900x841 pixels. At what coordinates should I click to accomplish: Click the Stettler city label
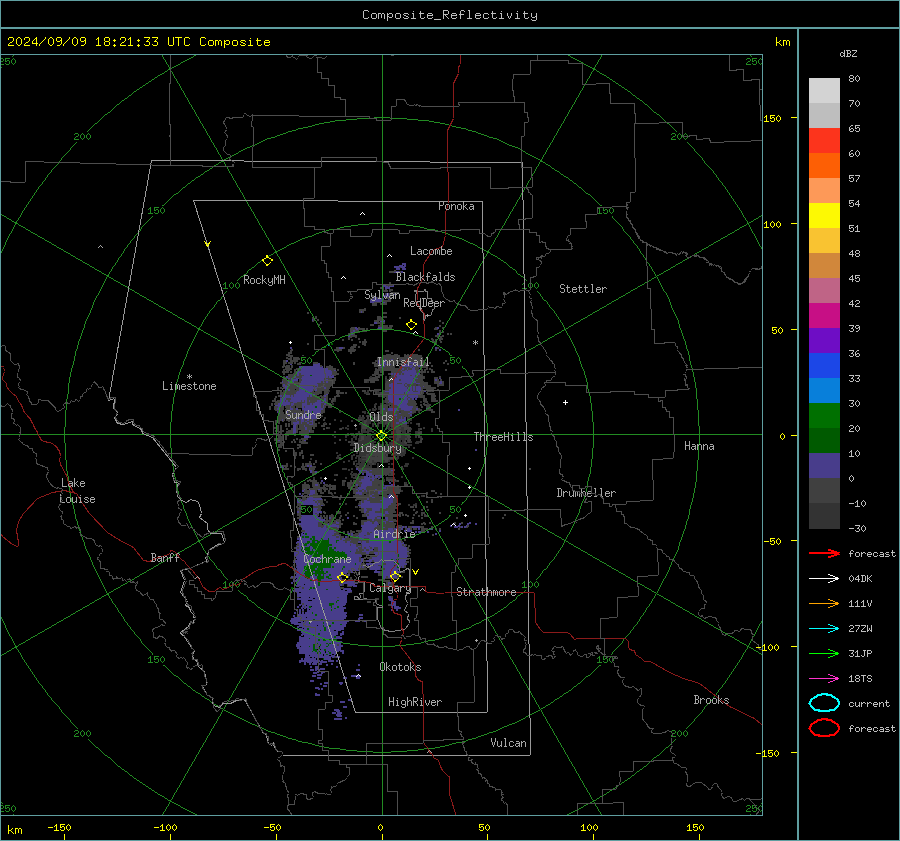(x=583, y=289)
